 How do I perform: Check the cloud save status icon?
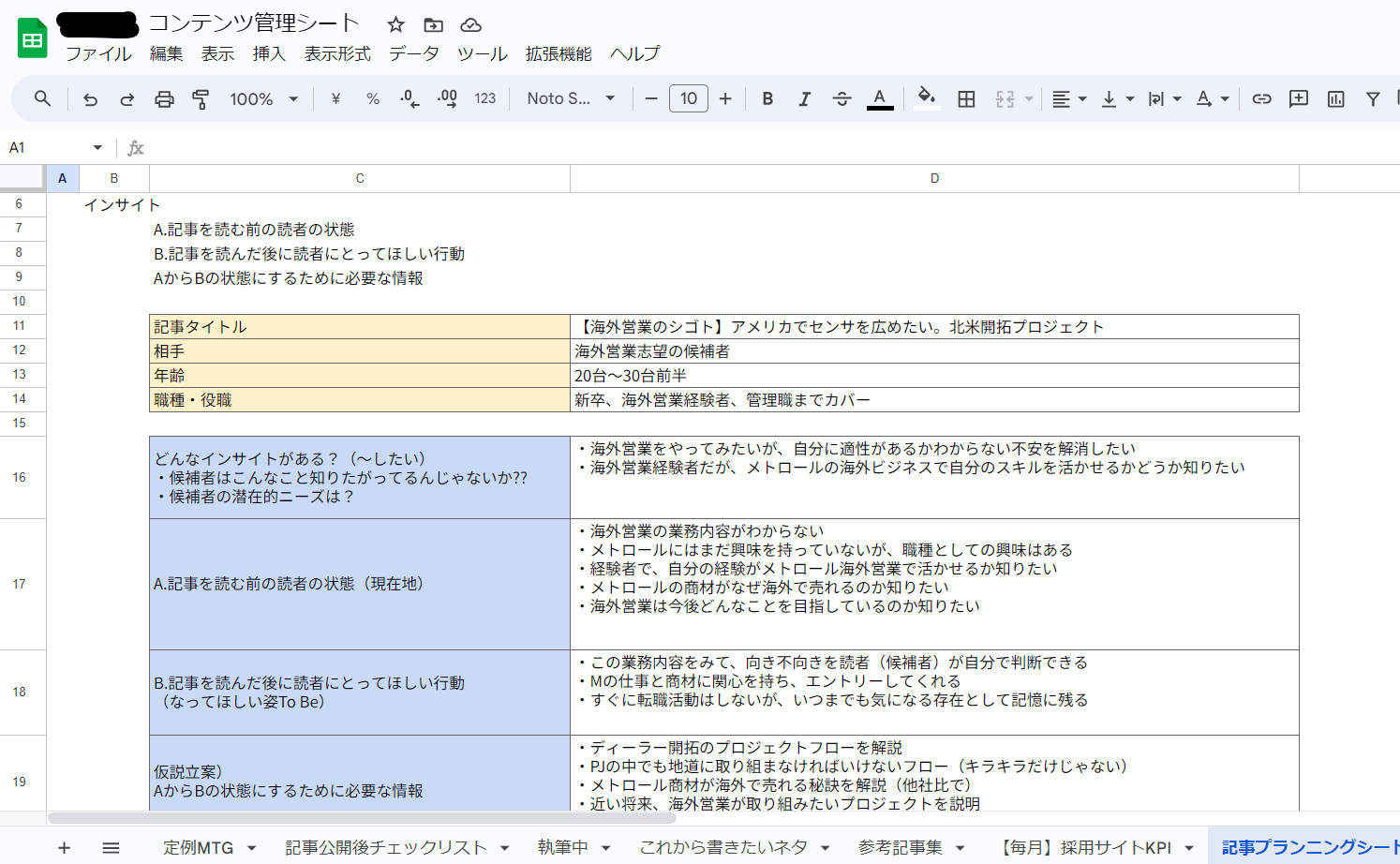coord(470,24)
